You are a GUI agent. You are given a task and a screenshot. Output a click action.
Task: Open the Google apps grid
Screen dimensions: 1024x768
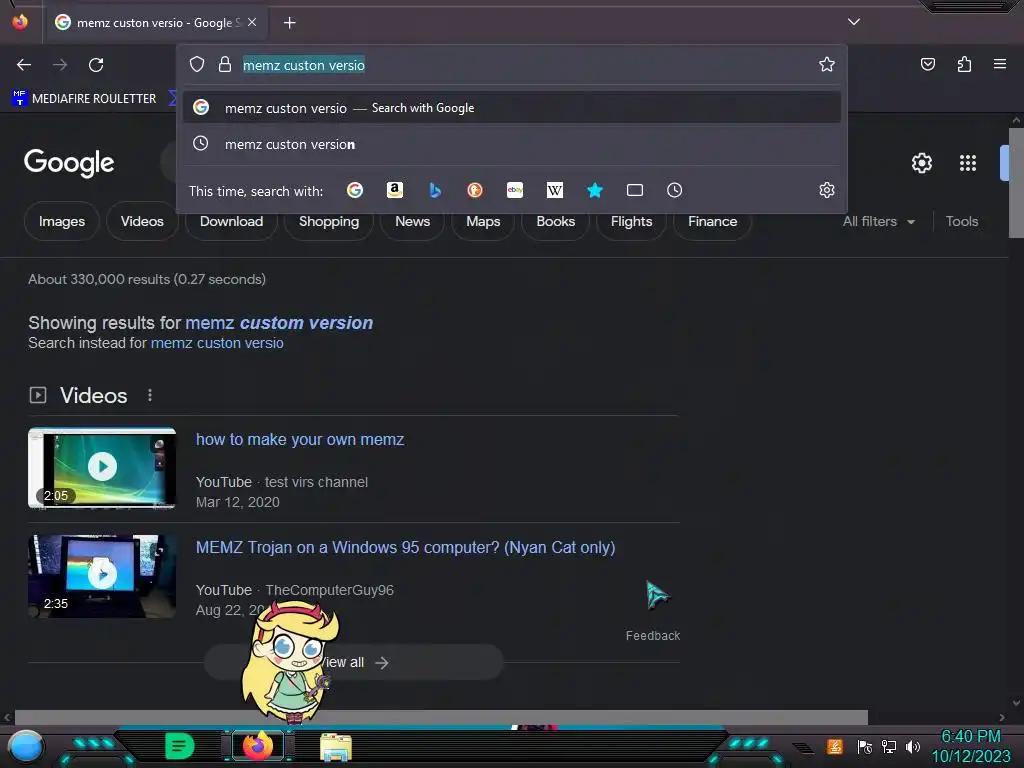[x=967, y=163]
